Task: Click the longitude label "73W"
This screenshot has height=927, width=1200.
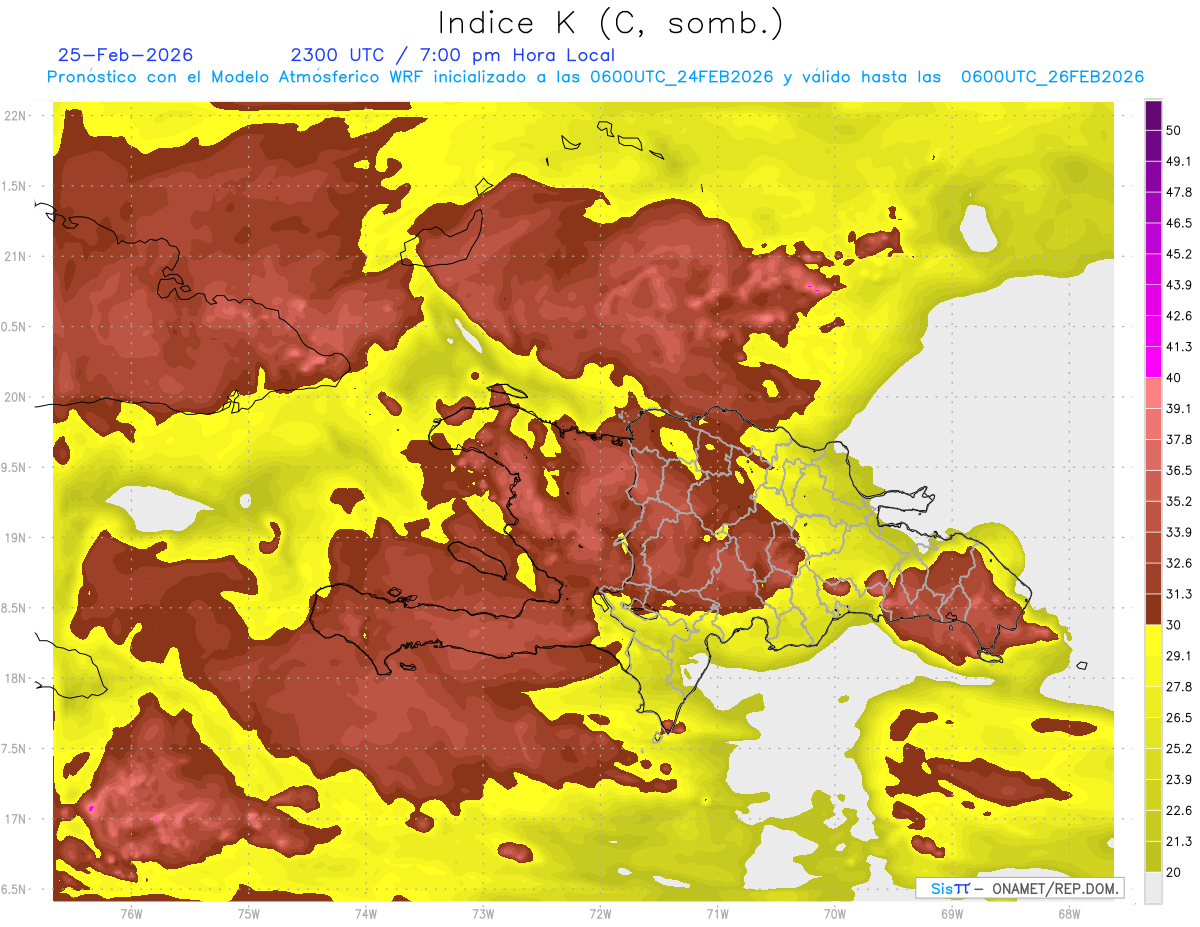Action: pos(483,913)
